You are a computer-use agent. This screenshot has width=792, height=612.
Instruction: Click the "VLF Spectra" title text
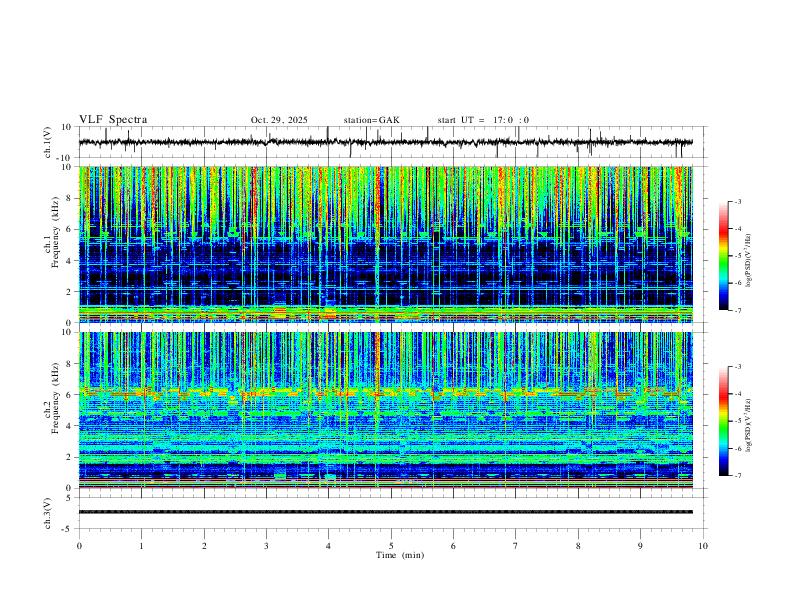click(113, 120)
